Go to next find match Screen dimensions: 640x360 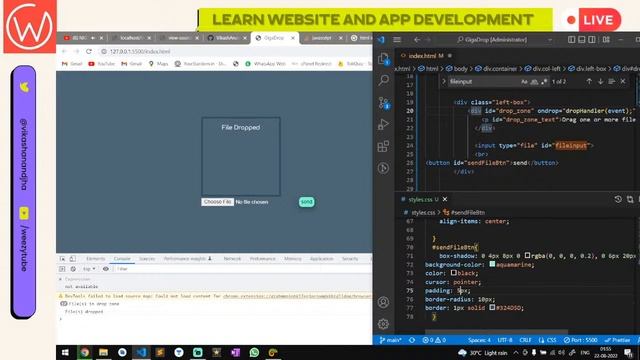600,82
